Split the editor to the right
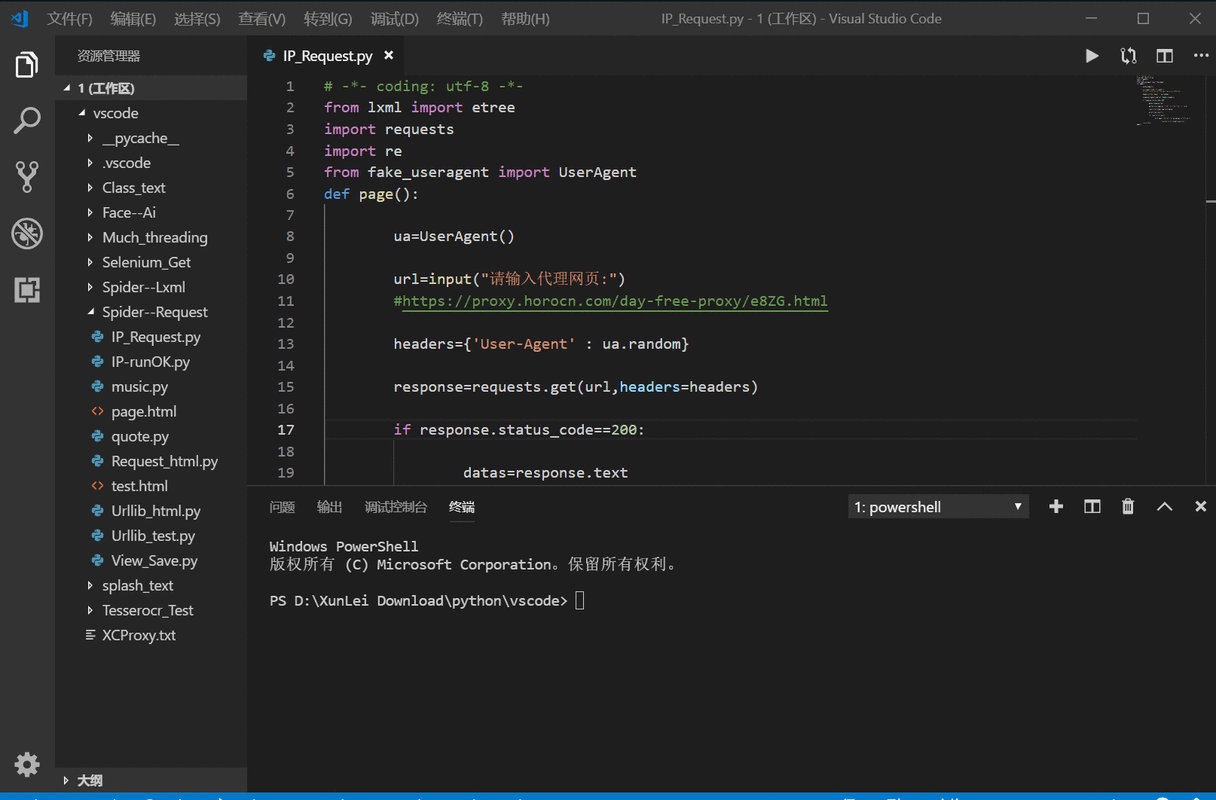1216x800 pixels. 1165,56
